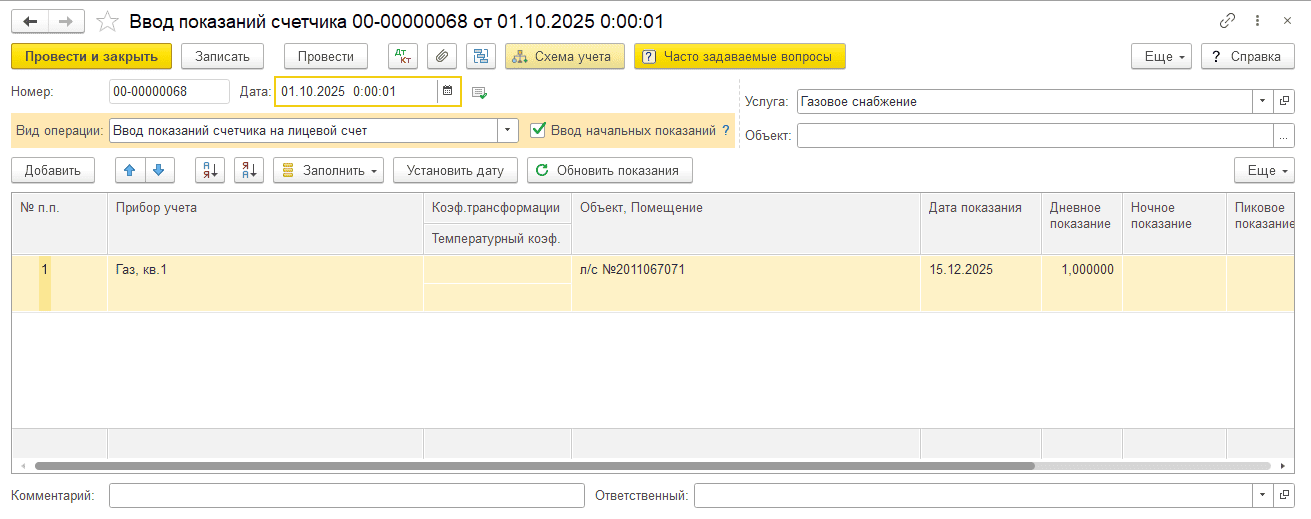Expand Услуга dropdown arrow

[x=1262, y=101]
